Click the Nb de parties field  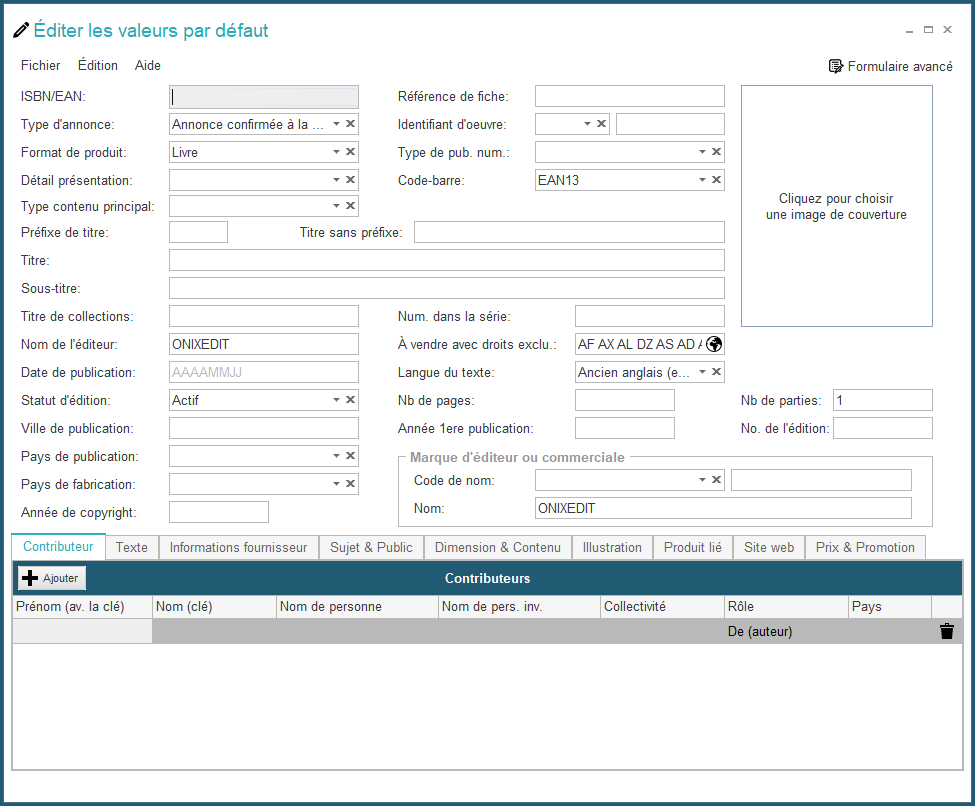882,400
